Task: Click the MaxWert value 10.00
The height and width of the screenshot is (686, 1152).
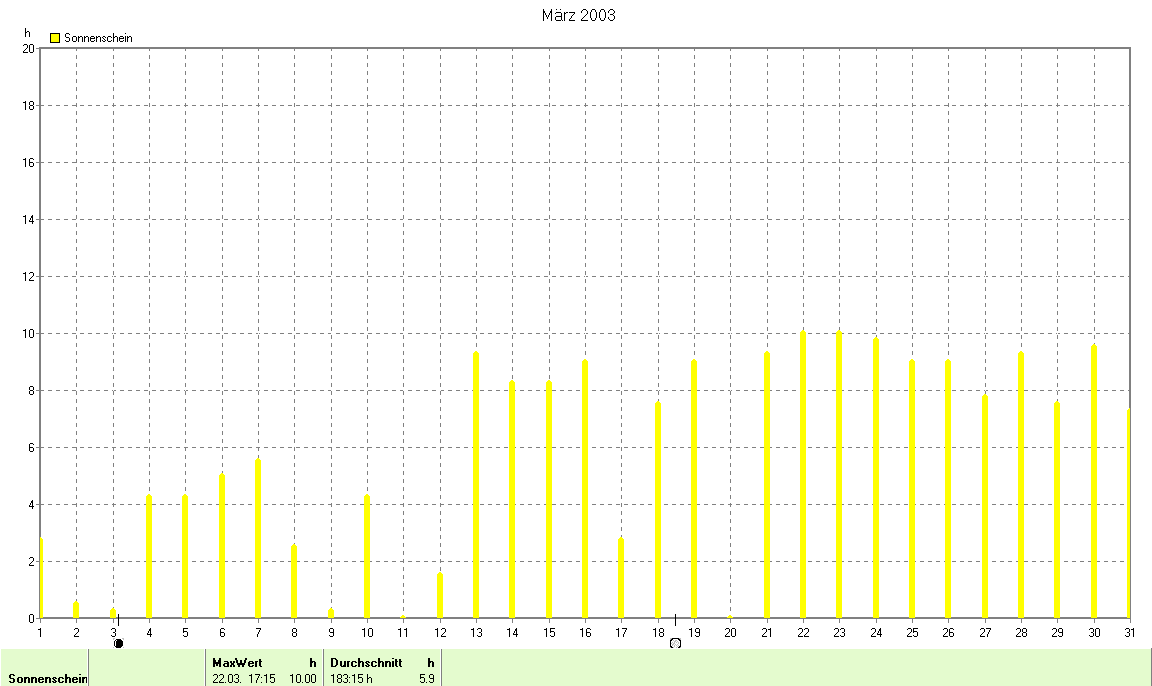Action: click(303, 679)
